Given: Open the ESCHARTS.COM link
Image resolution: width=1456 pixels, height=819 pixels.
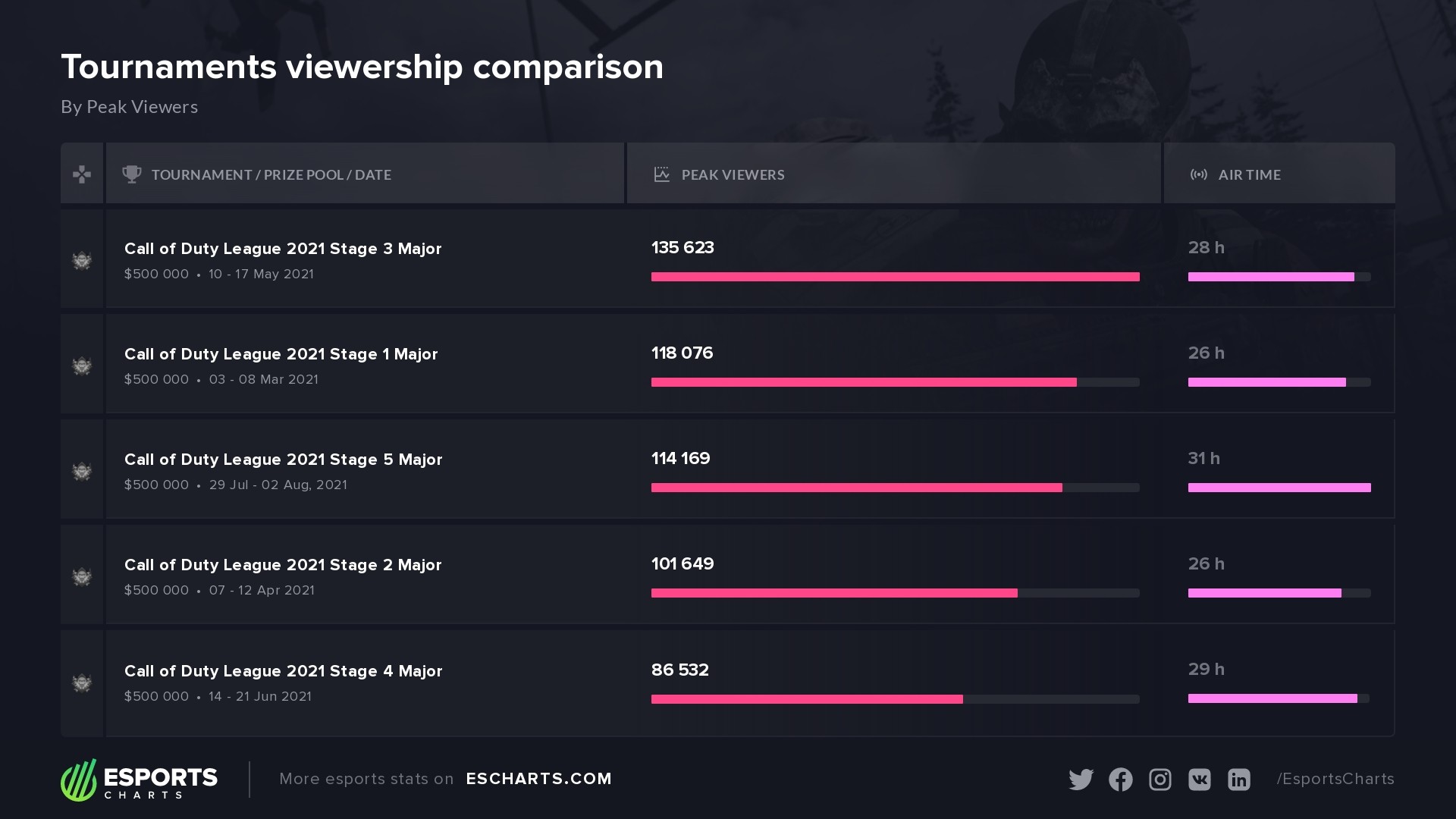Looking at the screenshot, I should (538, 779).
